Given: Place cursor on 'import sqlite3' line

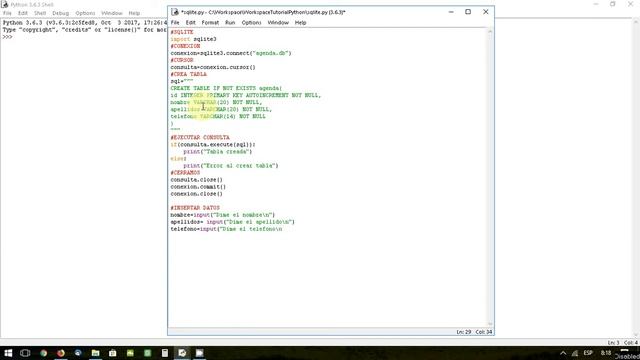Looking at the screenshot, I should point(193,39).
